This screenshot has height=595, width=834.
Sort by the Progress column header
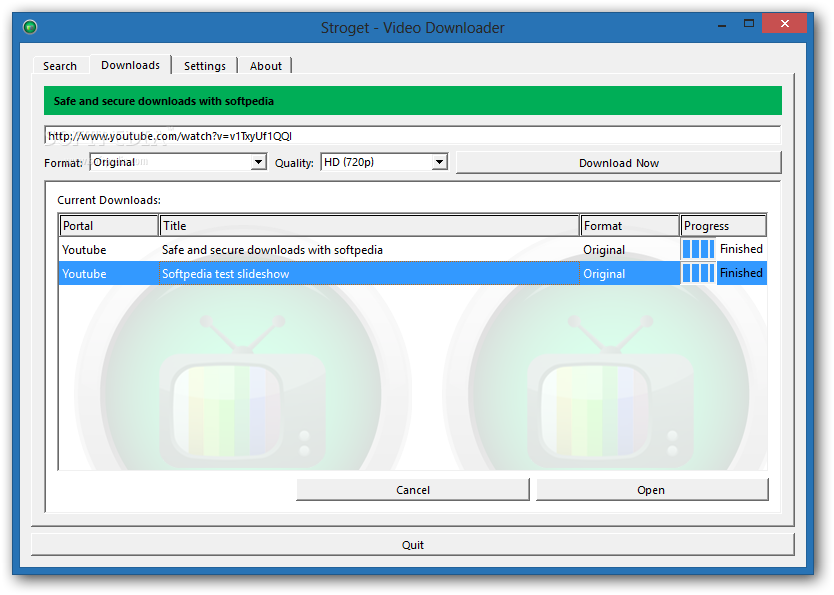click(x=723, y=225)
